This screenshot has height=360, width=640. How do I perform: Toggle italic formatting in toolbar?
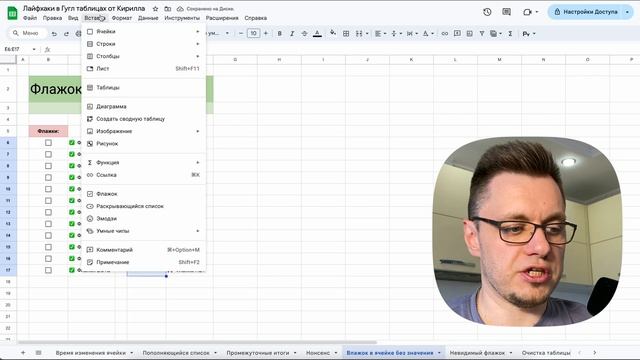click(x=292, y=33)
